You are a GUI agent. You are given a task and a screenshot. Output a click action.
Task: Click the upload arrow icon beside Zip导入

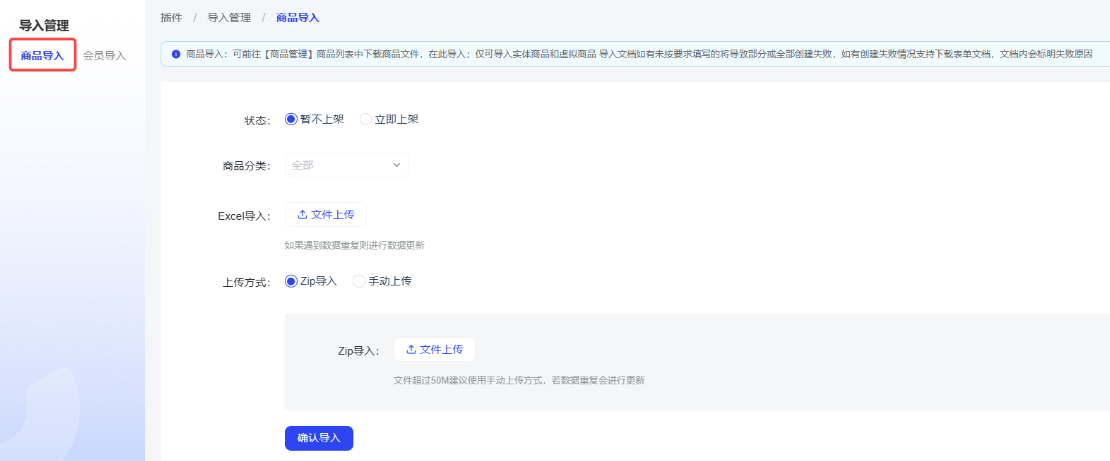(411, 349)
